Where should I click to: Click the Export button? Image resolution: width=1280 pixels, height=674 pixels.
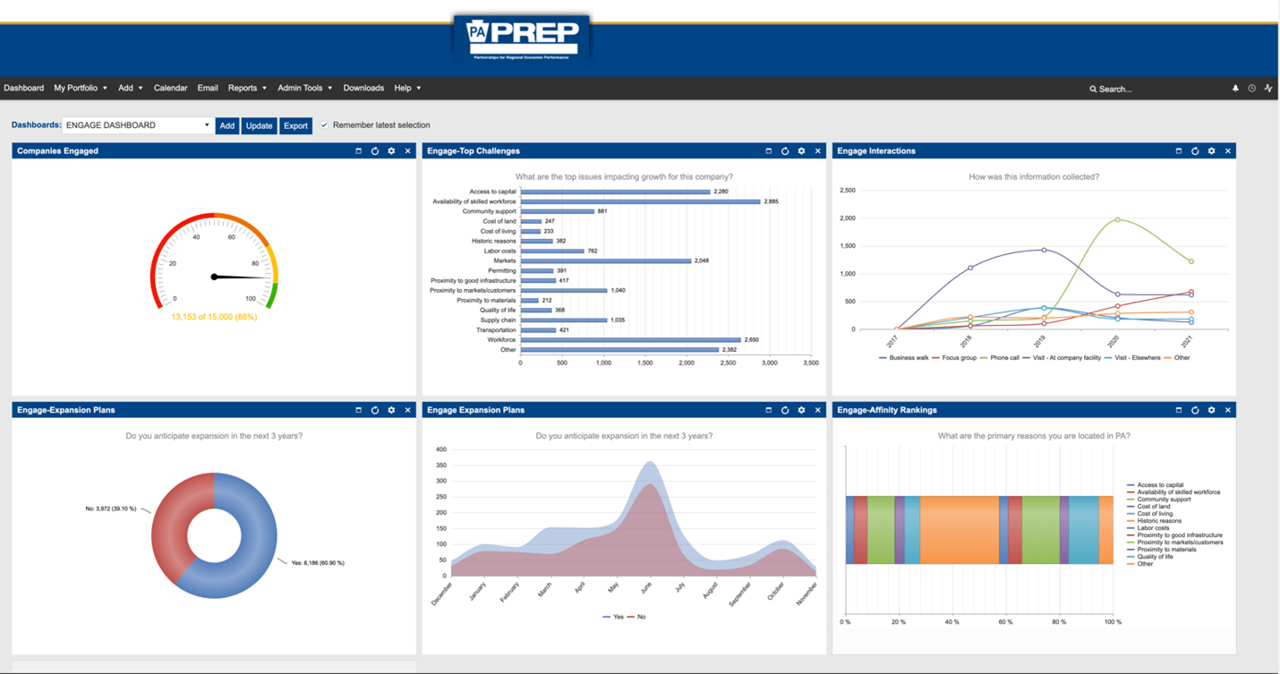[x=295, y=125]
